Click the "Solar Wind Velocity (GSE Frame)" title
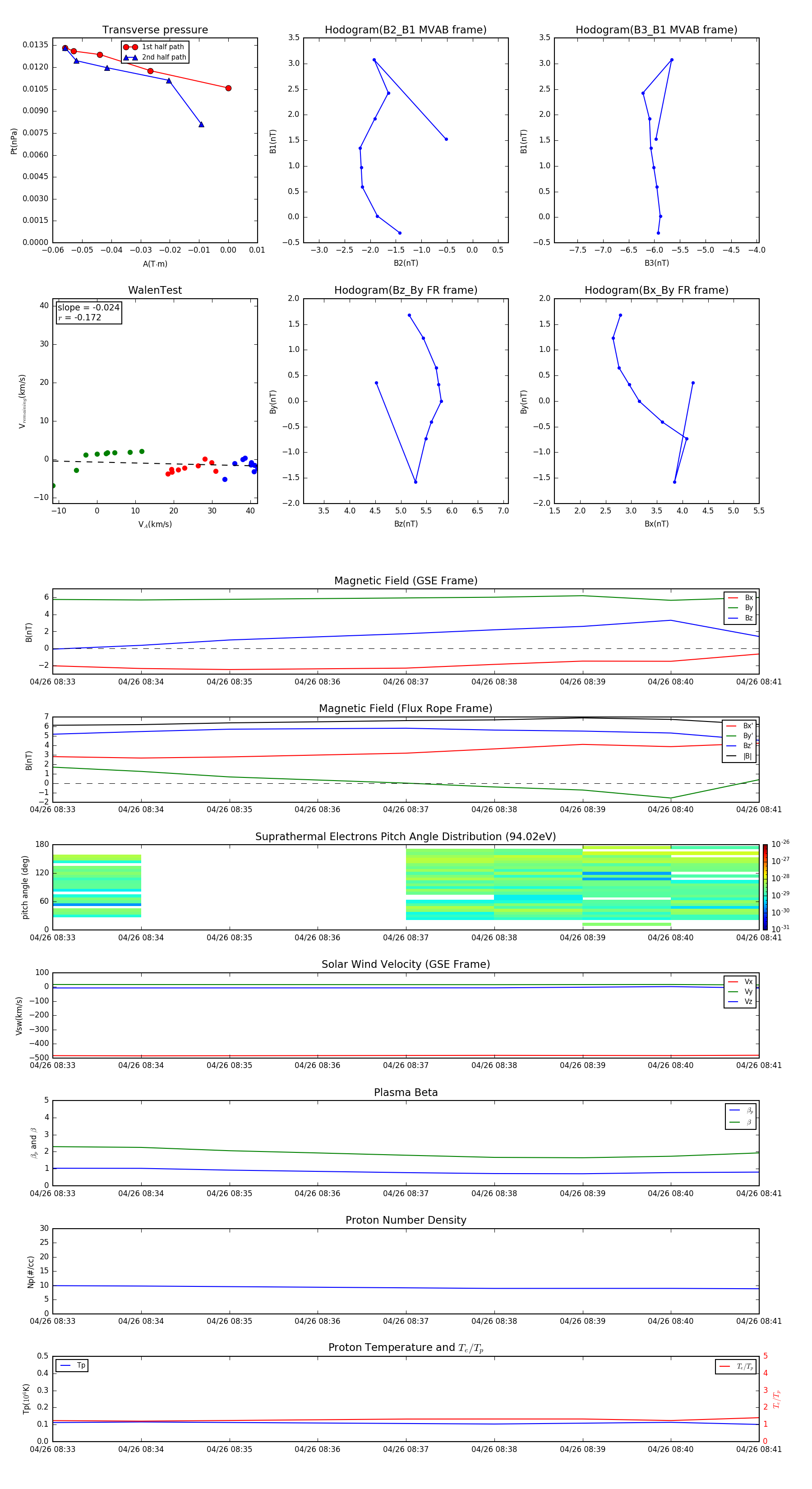This screenshot has width=812, height=1489. 406,964
